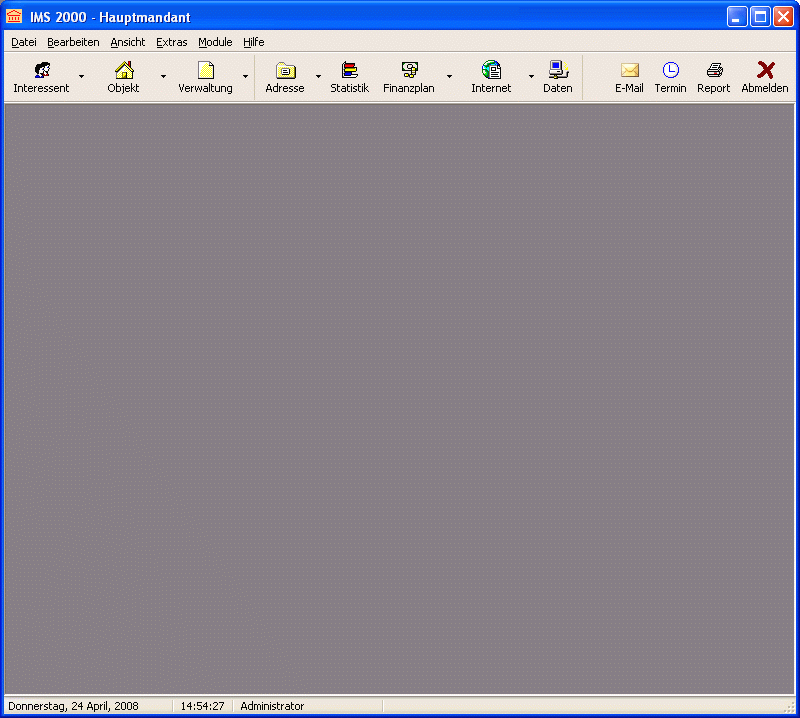Open the Report printer icon

pos(714,70)
